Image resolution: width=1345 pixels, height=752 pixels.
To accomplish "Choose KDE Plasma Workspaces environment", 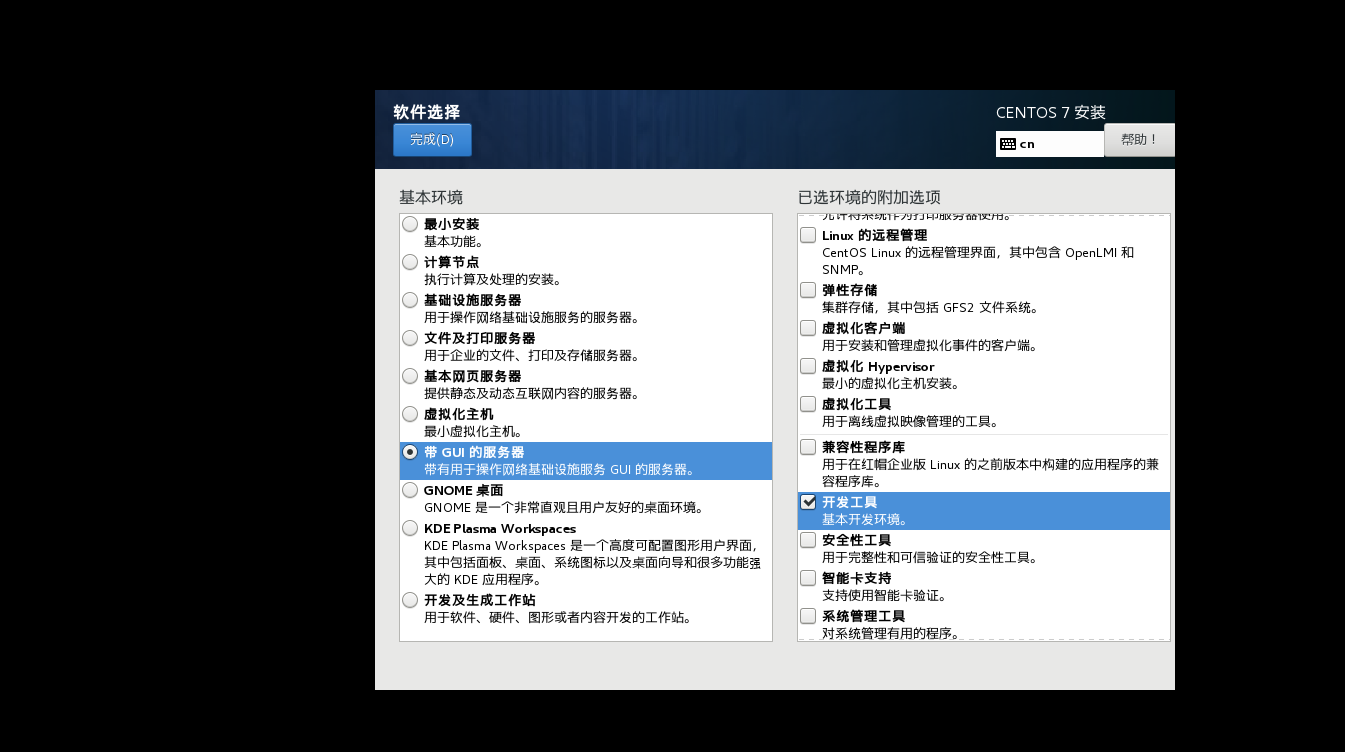I will 410,528.
